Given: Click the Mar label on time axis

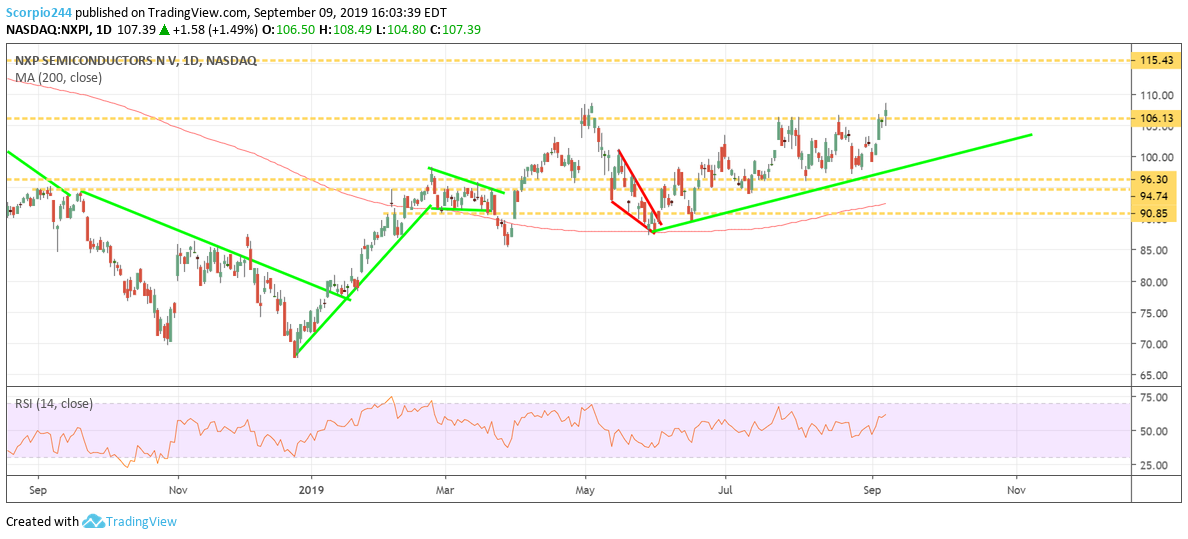Looking at the screenshot, I should [446, 490].
